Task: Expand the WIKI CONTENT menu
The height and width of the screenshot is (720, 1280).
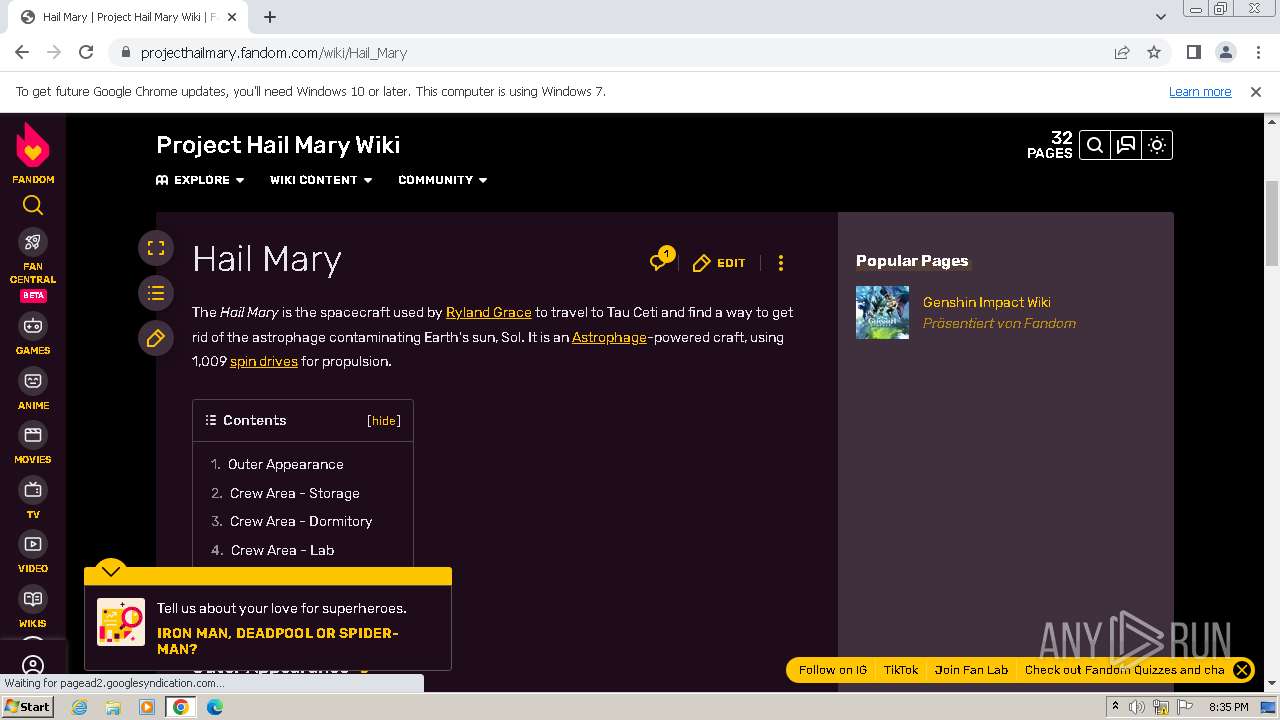Action: coord(321,180)
